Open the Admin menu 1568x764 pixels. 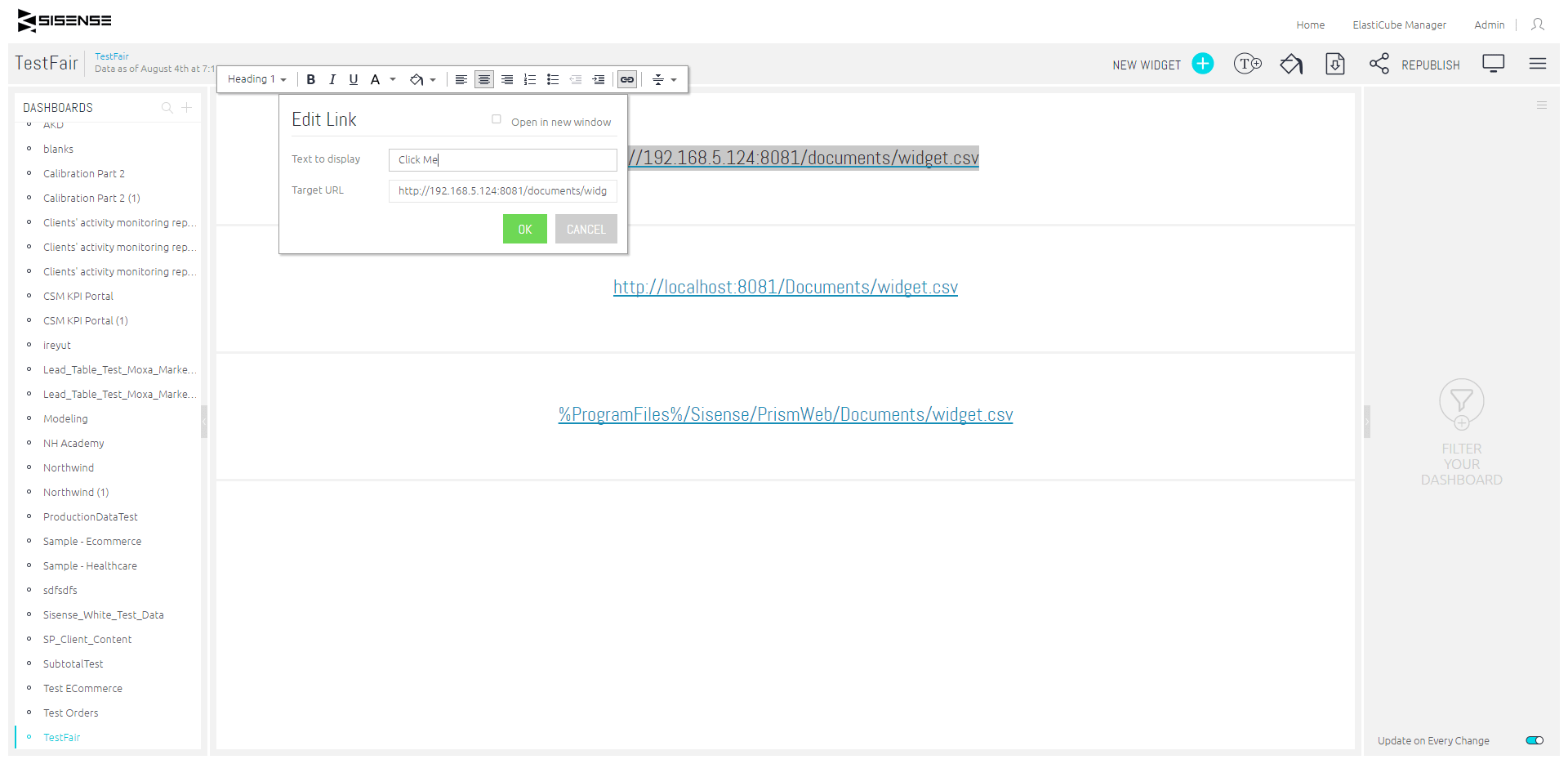coord(1490,25)
